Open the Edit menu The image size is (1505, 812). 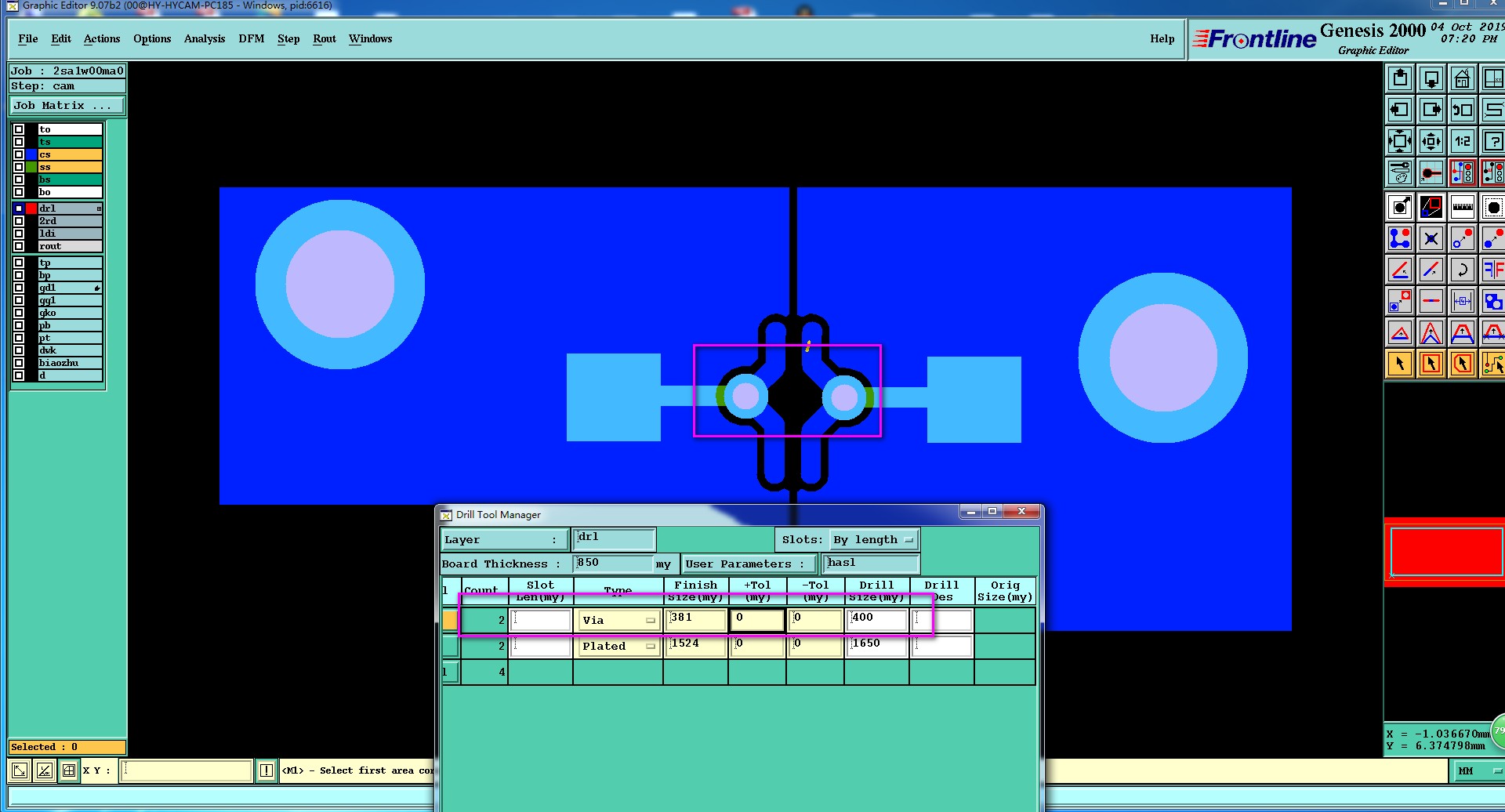click(x=61, y=38)
